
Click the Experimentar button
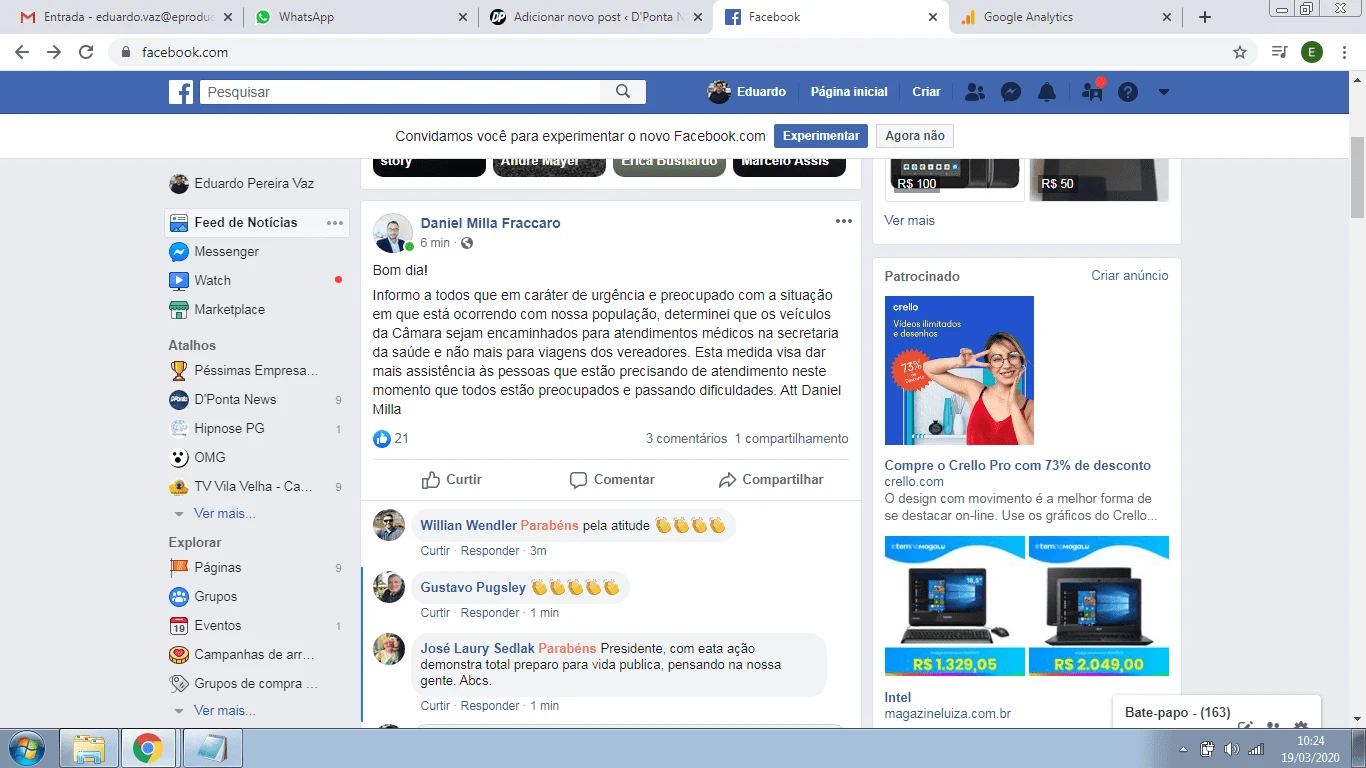821,136
